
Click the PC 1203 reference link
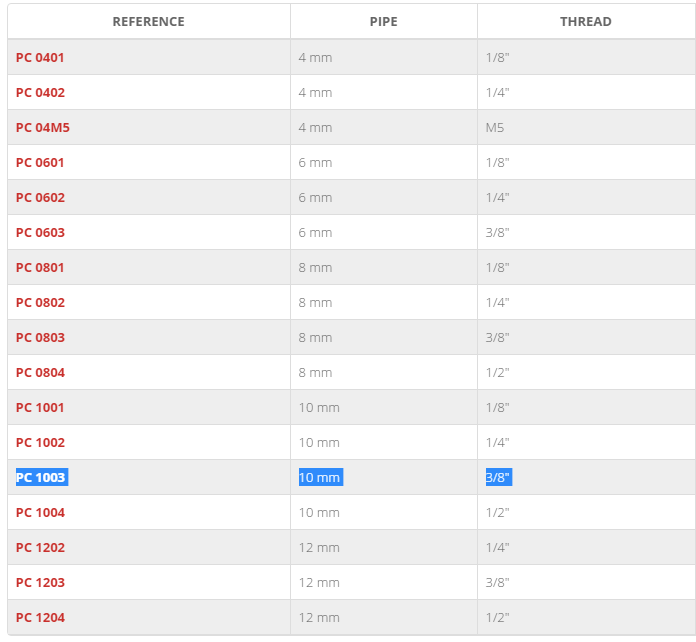40,583
